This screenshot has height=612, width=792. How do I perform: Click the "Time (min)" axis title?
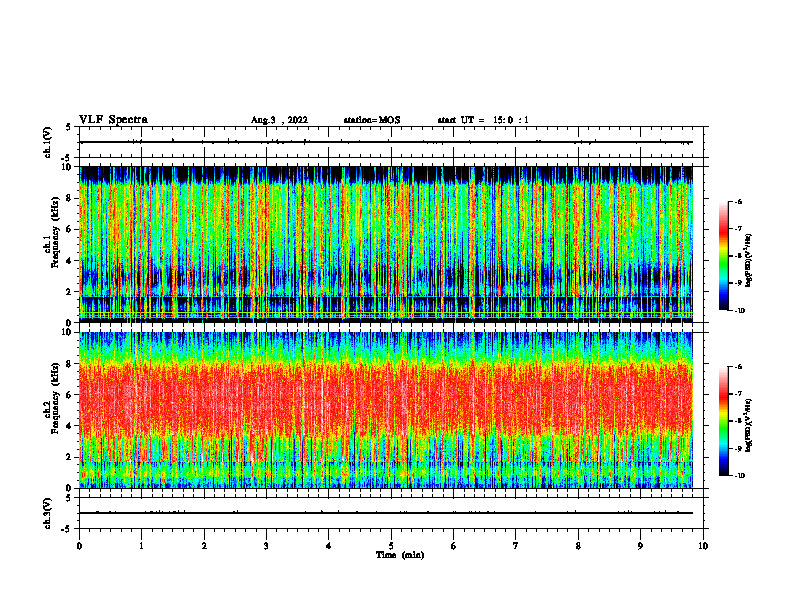tap(400, 555)
